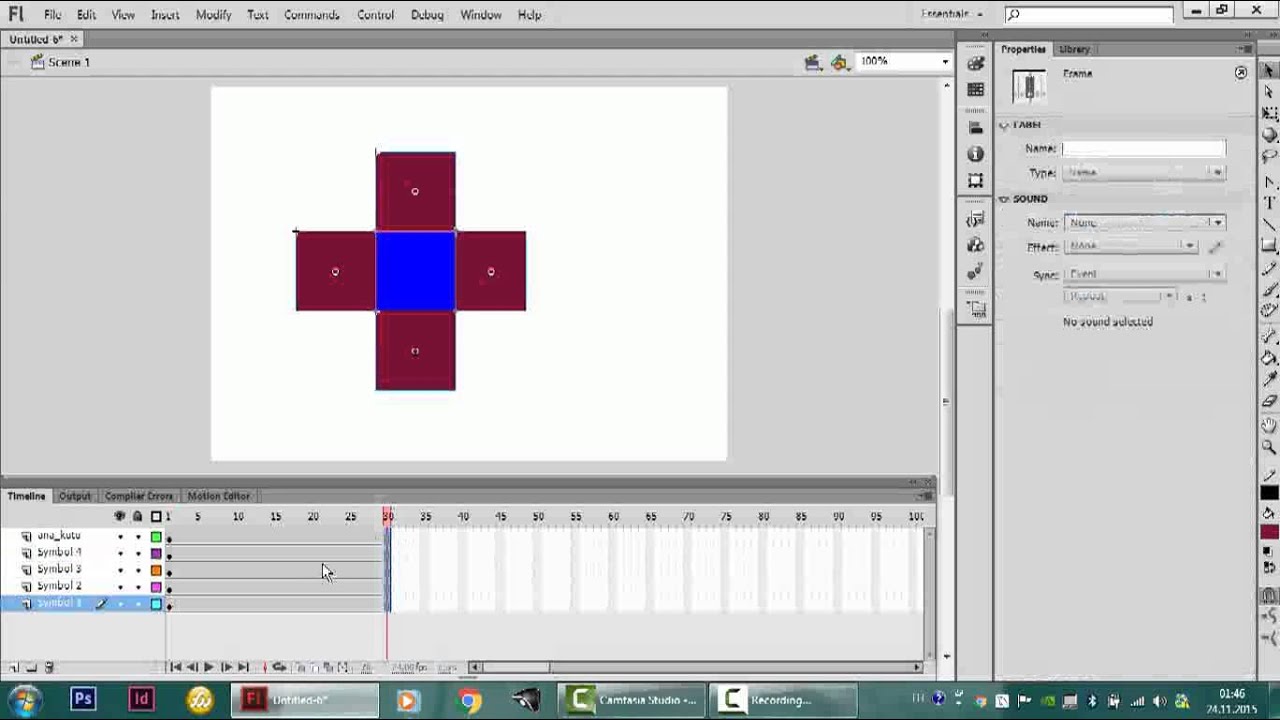Click the ana_kutu layer green outline color
This screenshot has height=720, width=1280.
(x=156, y=537)
